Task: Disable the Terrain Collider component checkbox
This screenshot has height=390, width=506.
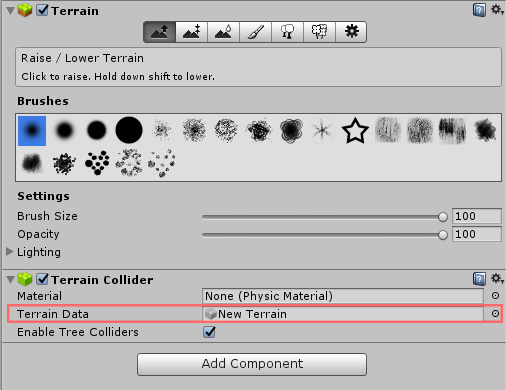Action: [x=42, y=279]
